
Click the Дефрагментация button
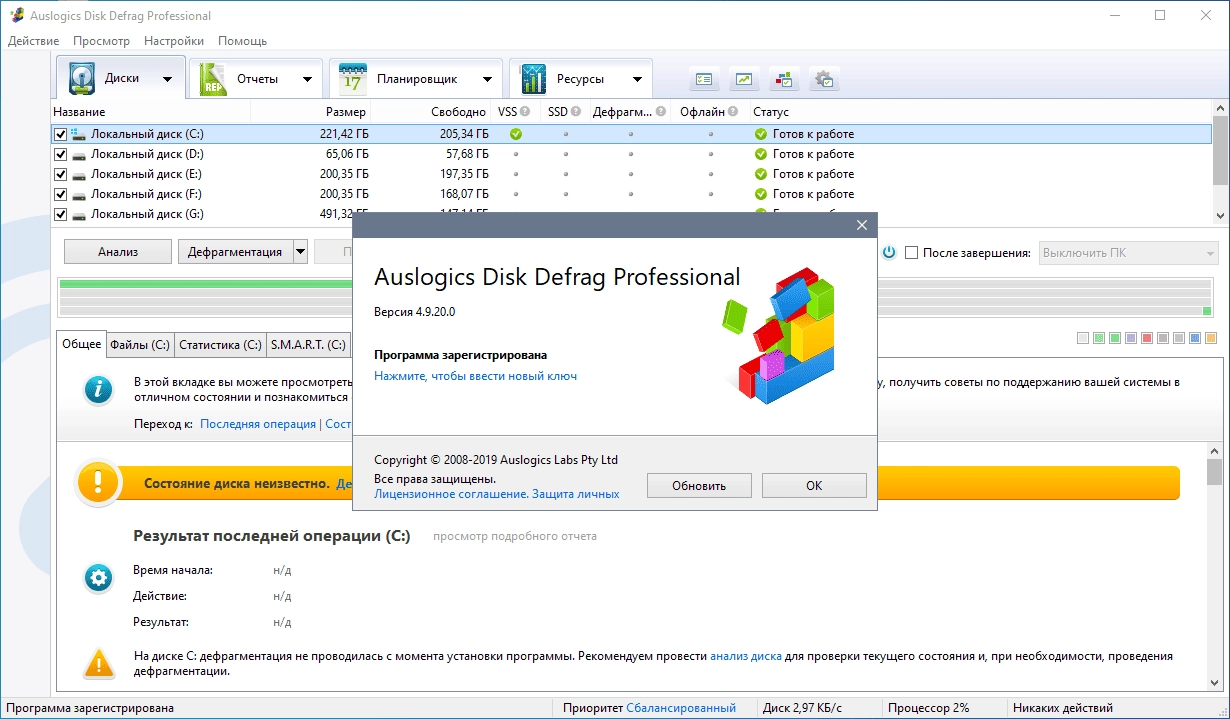[x=236, y=252]
